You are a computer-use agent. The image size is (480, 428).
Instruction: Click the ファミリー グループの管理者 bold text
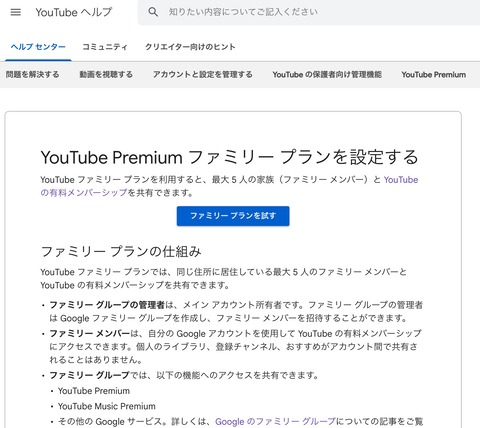[107, 305]
